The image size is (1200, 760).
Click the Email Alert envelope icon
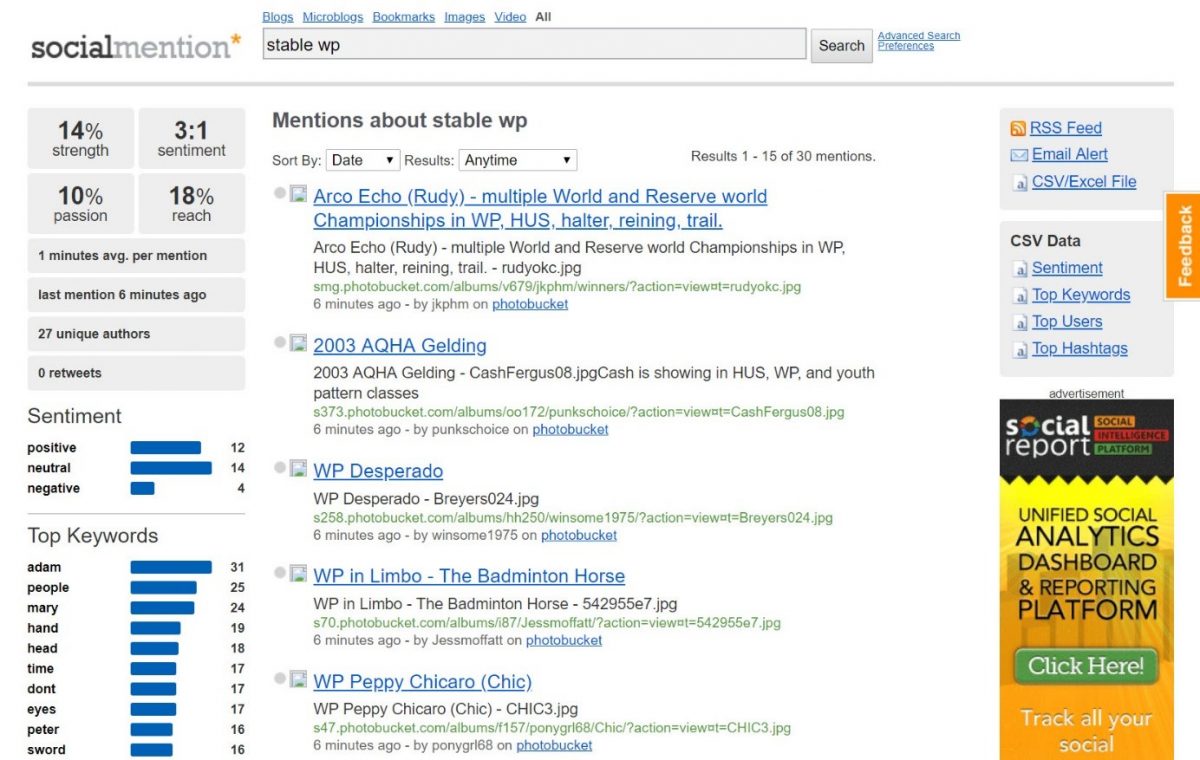tap(1019, 155)
